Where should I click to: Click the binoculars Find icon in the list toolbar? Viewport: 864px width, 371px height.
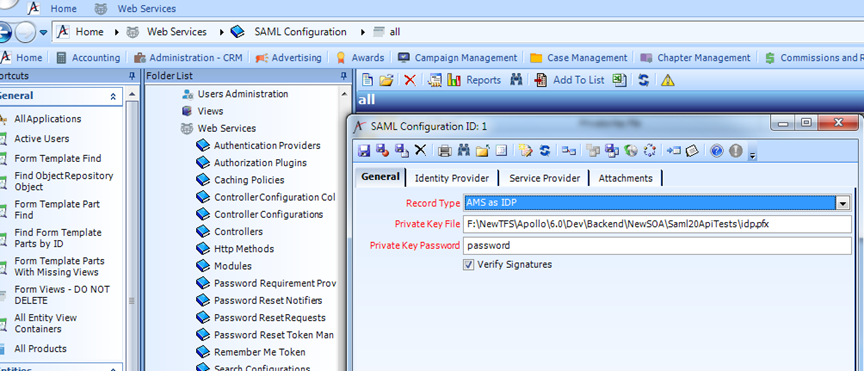click(x=516, y=80)
